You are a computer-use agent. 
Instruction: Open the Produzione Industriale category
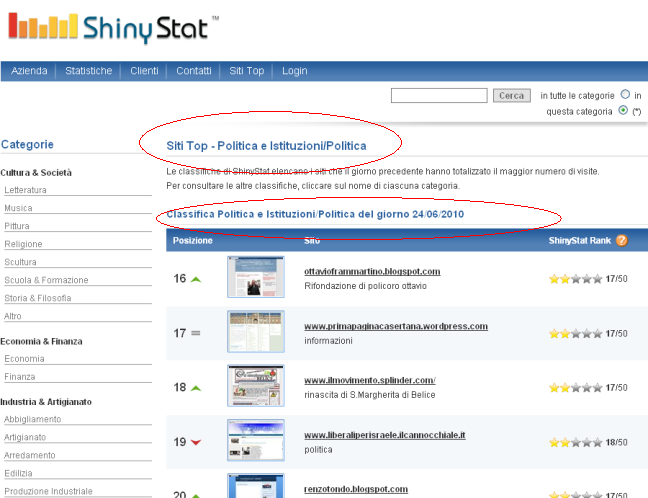pos(48,491)
